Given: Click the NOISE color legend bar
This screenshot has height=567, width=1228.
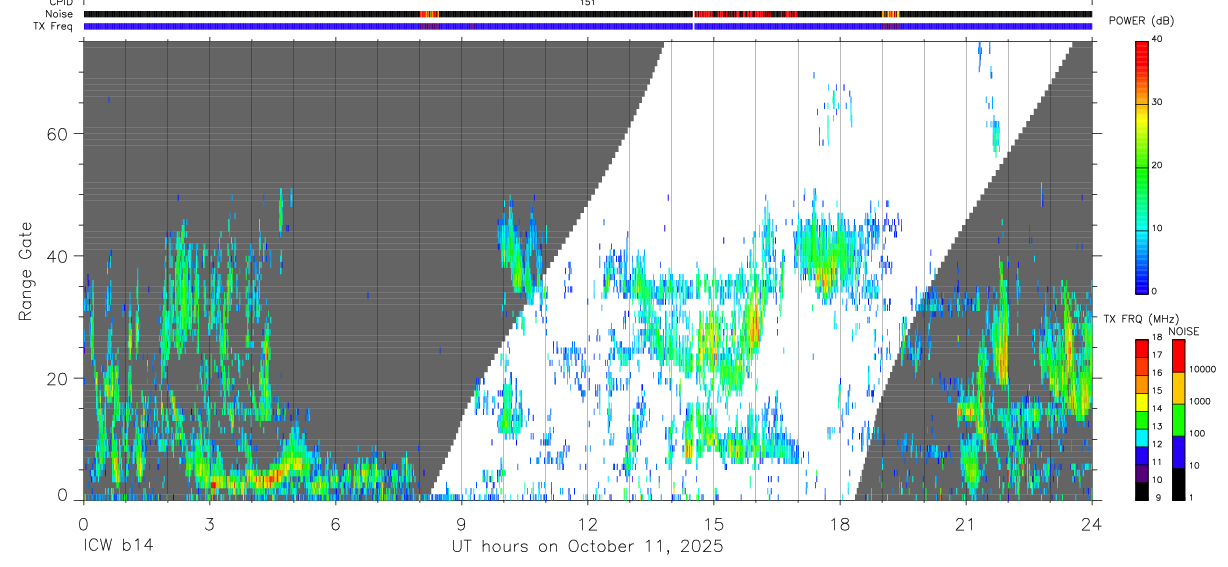Looking at the screenshot, I should pyautogui.click(x=1178, y=420).
